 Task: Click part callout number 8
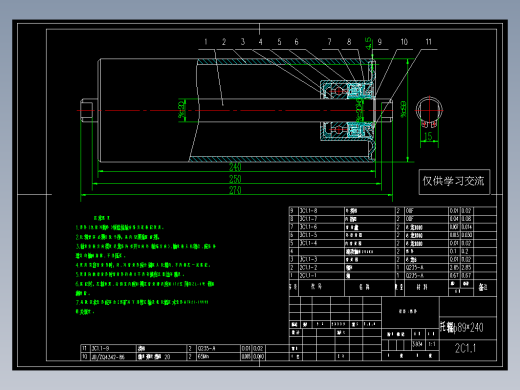(349, 42)
